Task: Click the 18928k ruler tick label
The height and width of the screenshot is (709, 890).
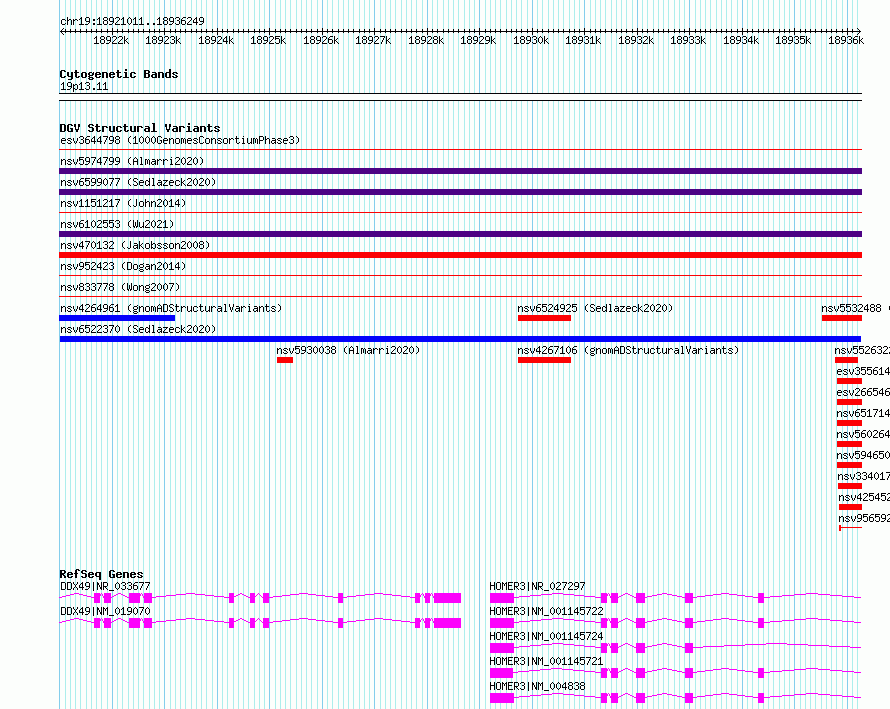Action: click(x=426, y=40)
